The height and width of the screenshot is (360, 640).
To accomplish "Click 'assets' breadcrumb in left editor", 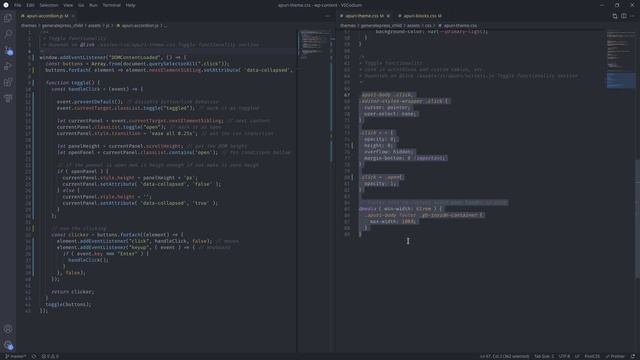I will pyautogui.click(x=94, y=25).
